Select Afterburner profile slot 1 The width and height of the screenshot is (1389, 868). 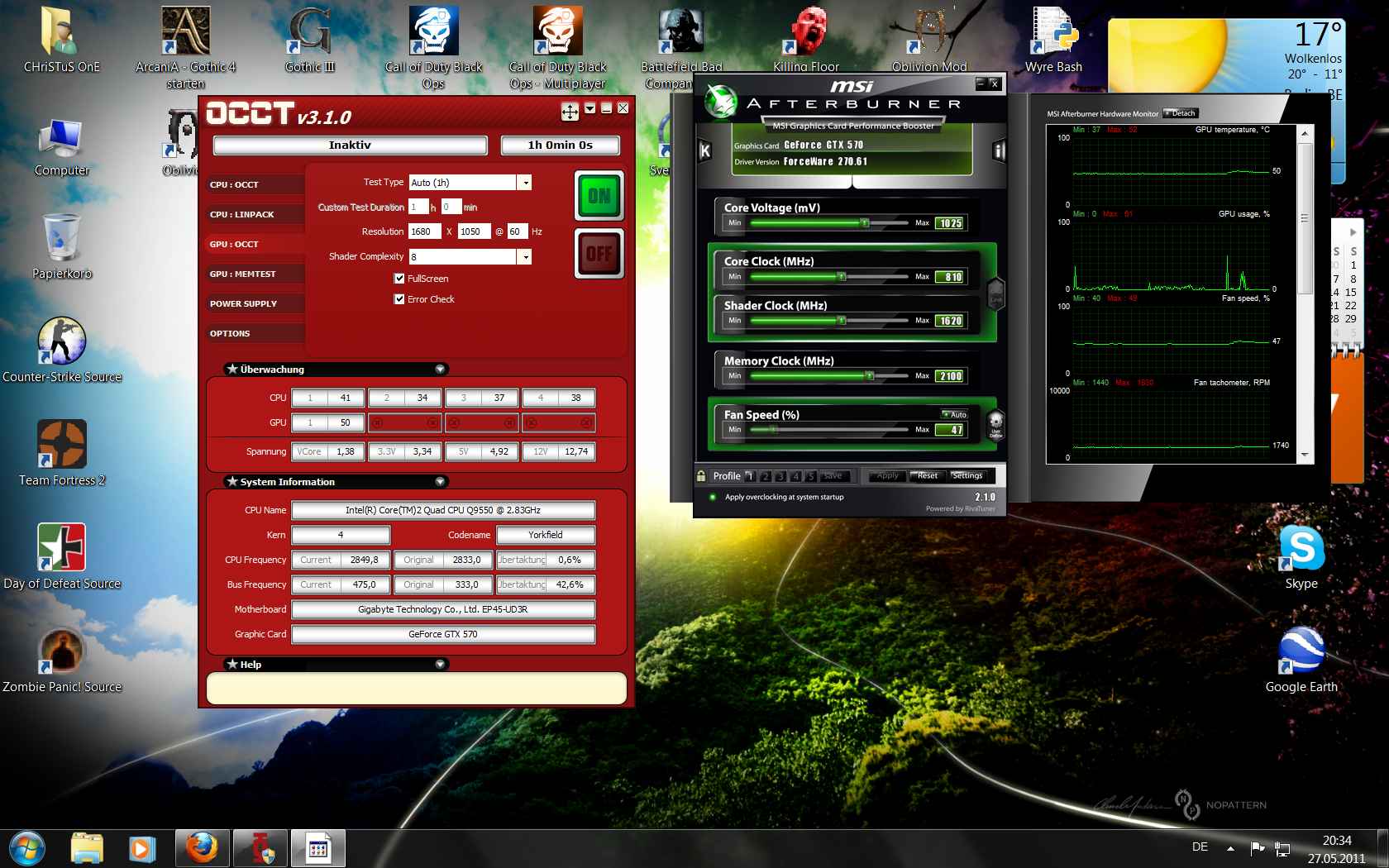pyautogui.click(x=750, y=476)
